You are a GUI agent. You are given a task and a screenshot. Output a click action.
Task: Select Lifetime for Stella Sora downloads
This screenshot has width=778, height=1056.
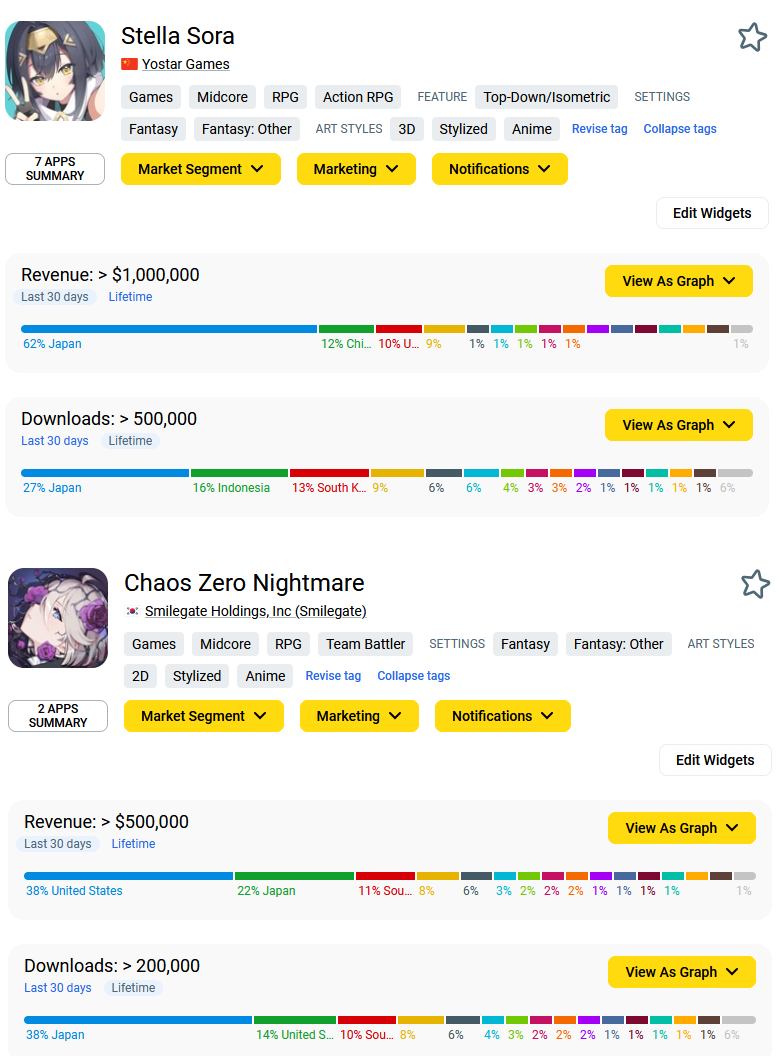coord(130,441)
